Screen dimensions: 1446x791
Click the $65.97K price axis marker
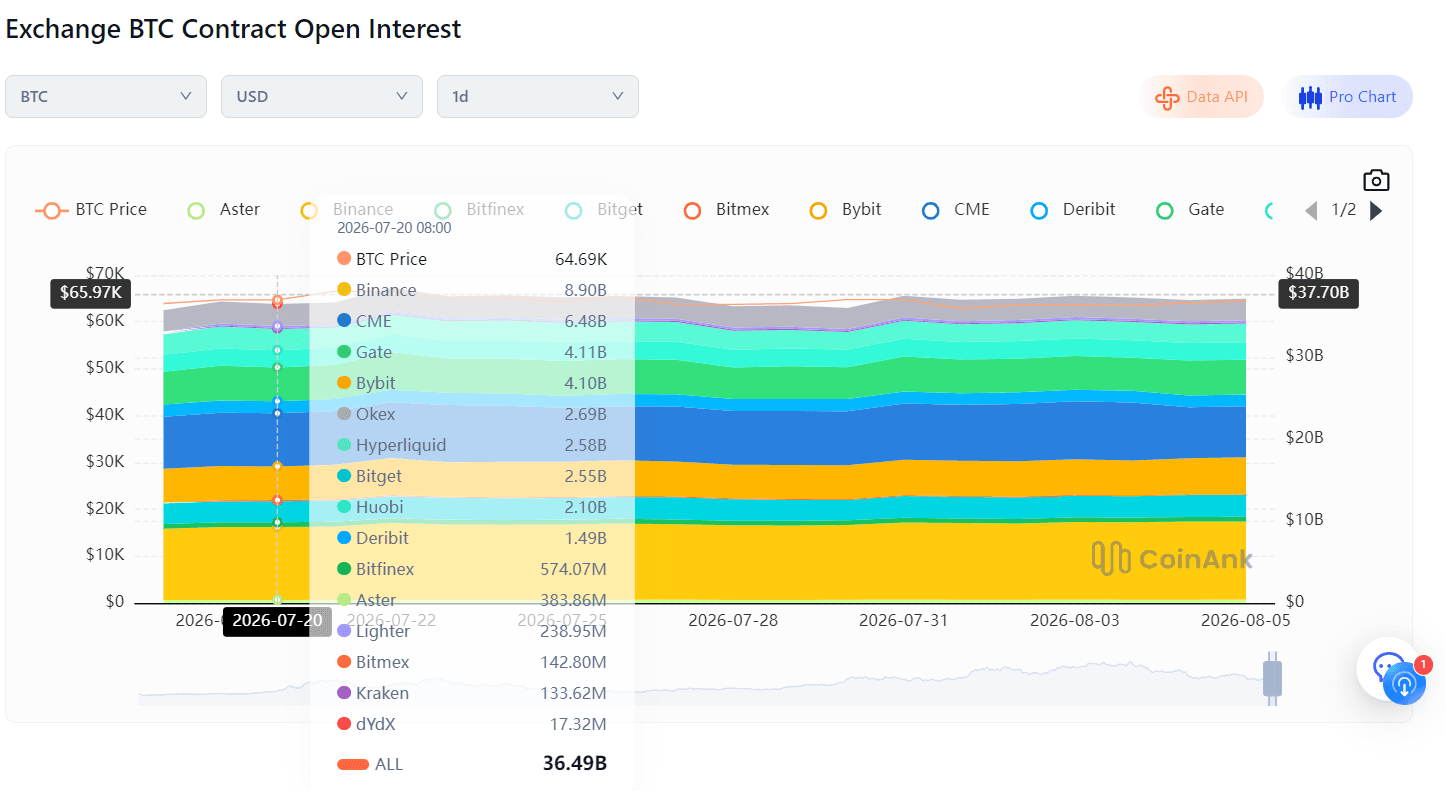click(x=91, y=293)
